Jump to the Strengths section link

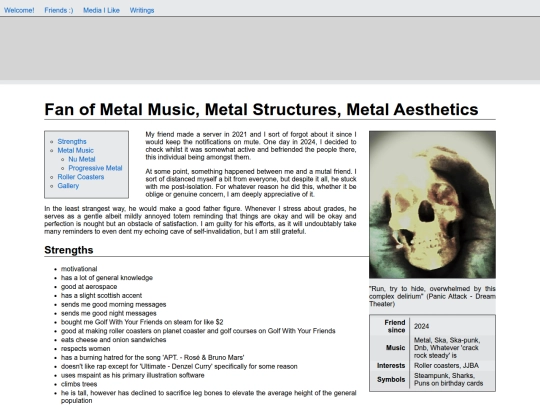72,142
